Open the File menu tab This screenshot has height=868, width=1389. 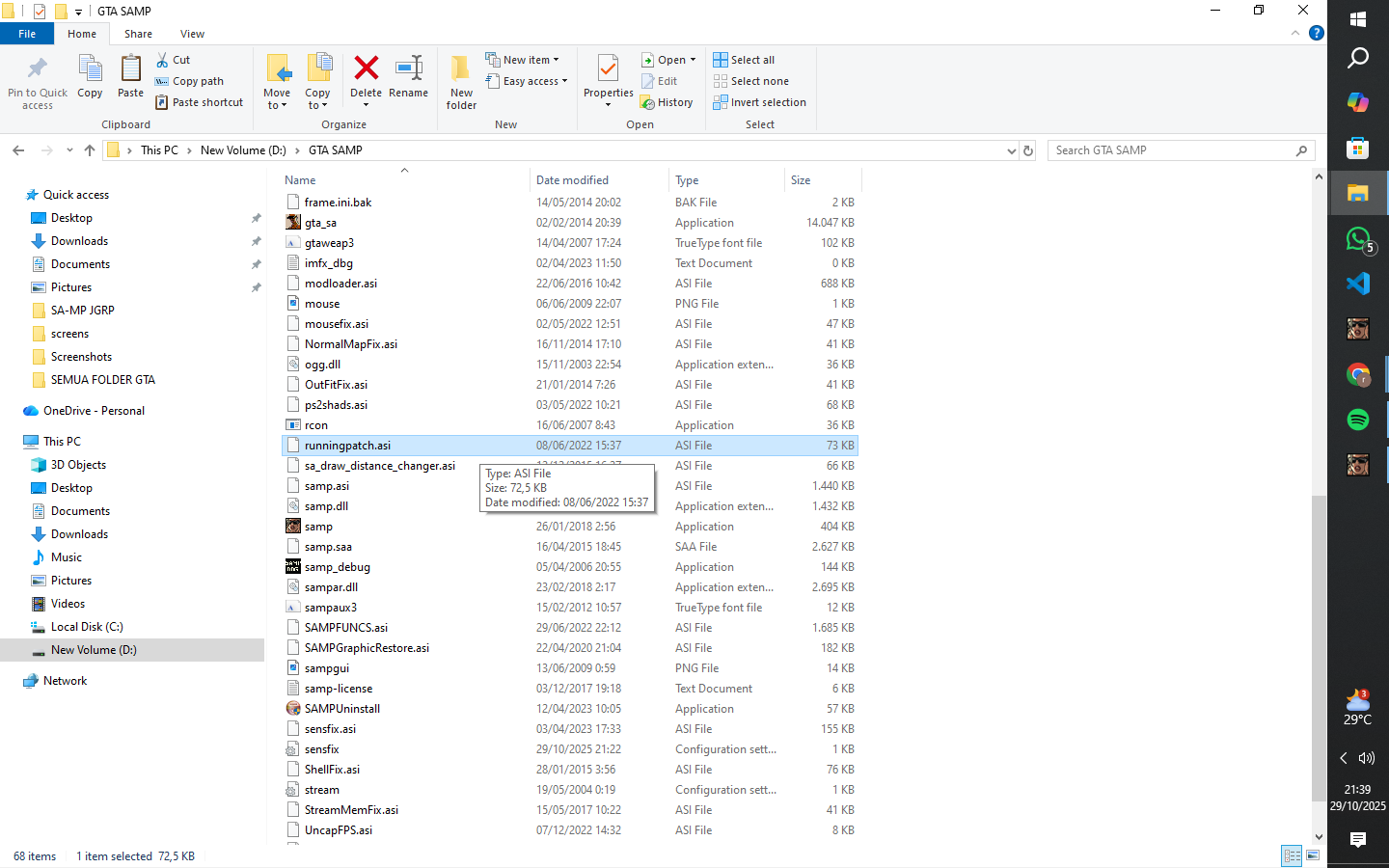coord(27,34)
